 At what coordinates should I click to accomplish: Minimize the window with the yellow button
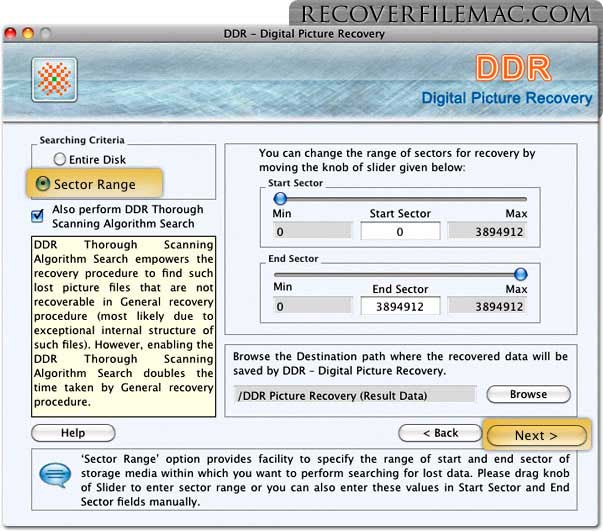[28, 33]
